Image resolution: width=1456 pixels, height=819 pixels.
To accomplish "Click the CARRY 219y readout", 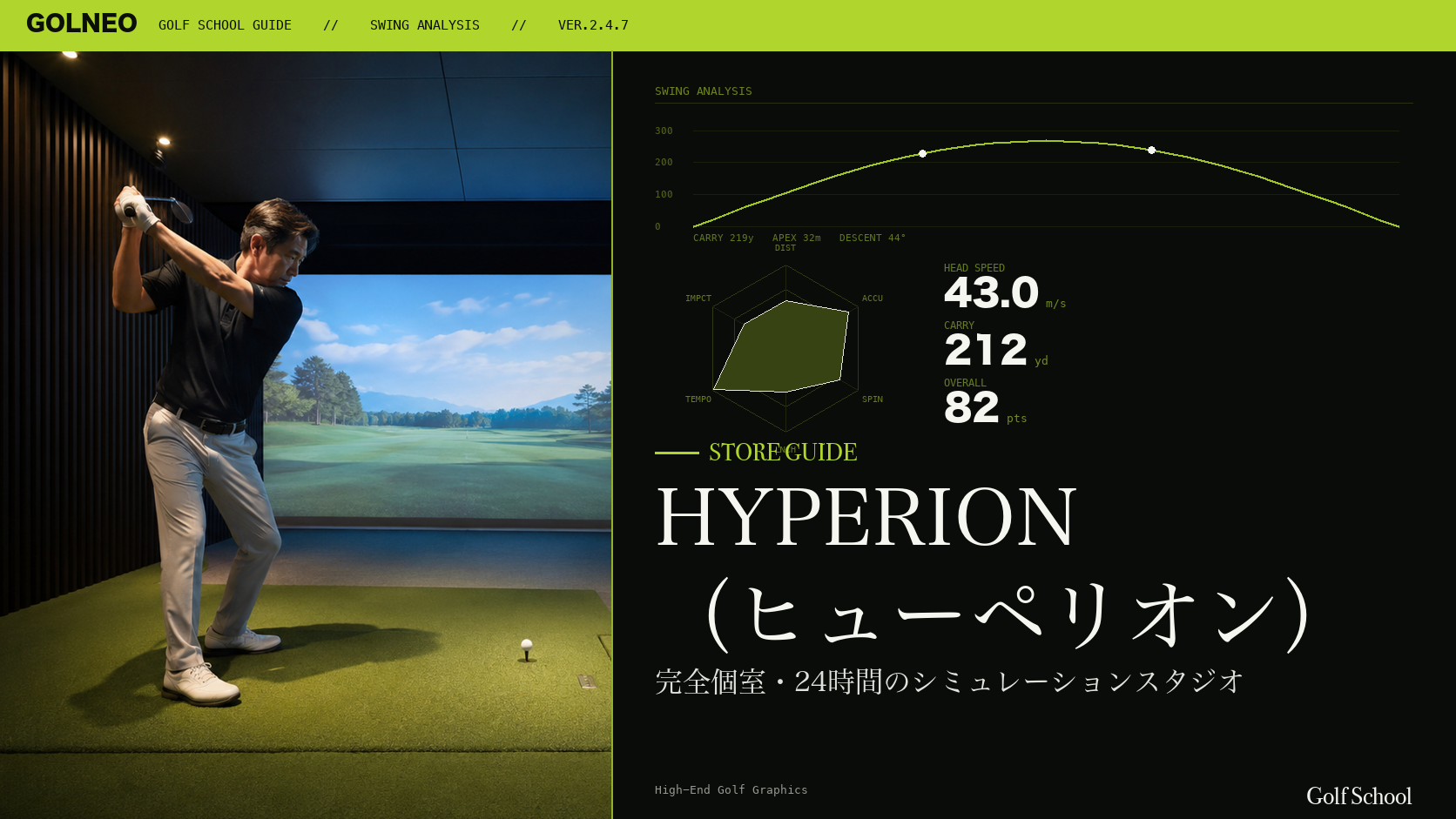I will (x=724, y=238).
